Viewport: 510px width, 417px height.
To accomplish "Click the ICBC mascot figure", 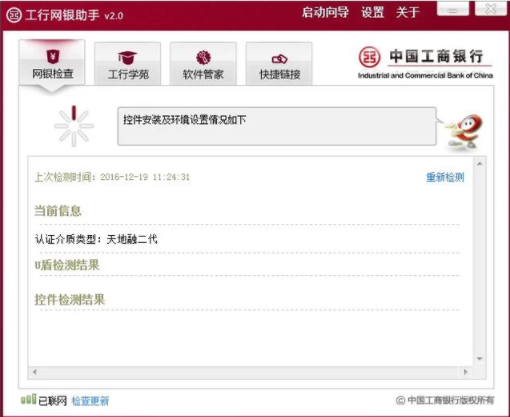I will [464, 132].
